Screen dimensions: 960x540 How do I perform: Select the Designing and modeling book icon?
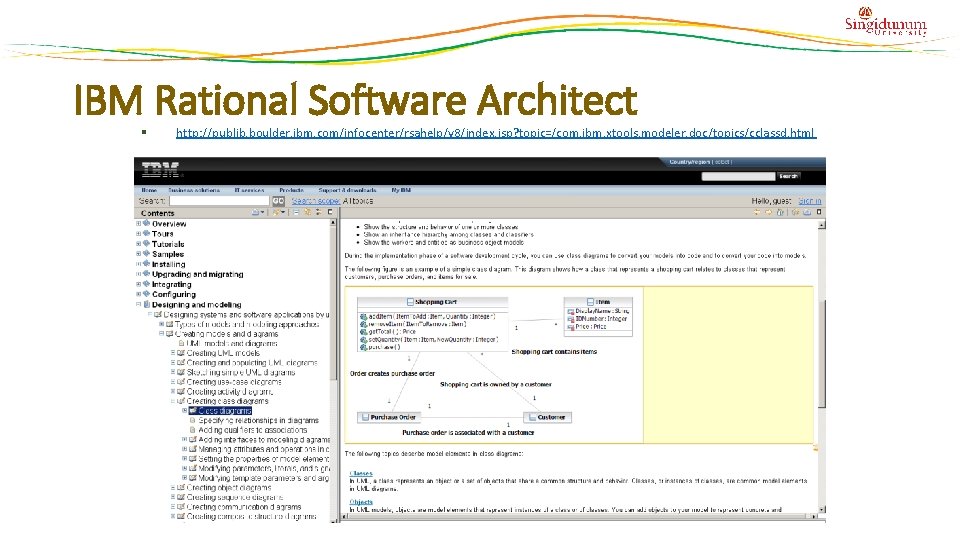[146, 304]
